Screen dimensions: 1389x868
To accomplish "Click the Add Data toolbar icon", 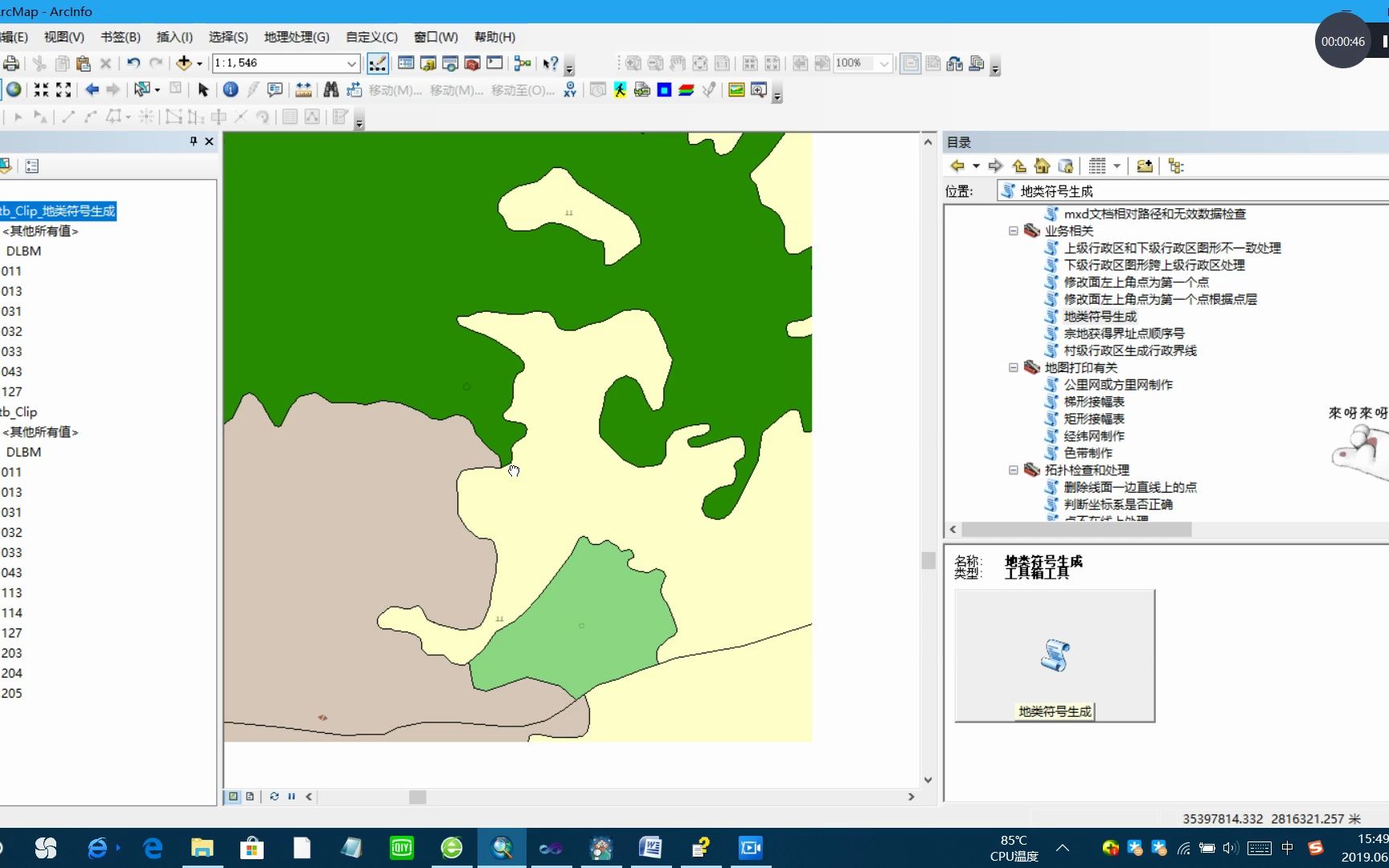I will pyautogui.click(x=185, y=63).
